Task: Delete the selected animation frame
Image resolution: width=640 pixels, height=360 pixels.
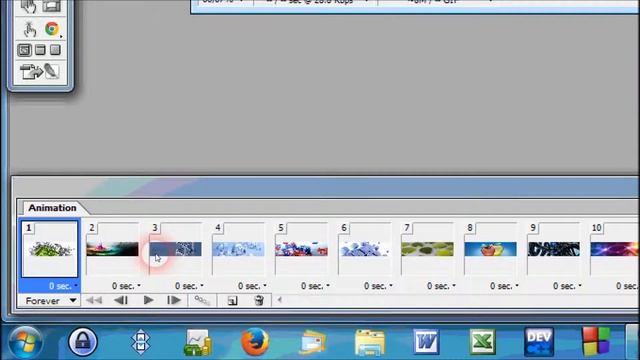Action: point(259,300)
